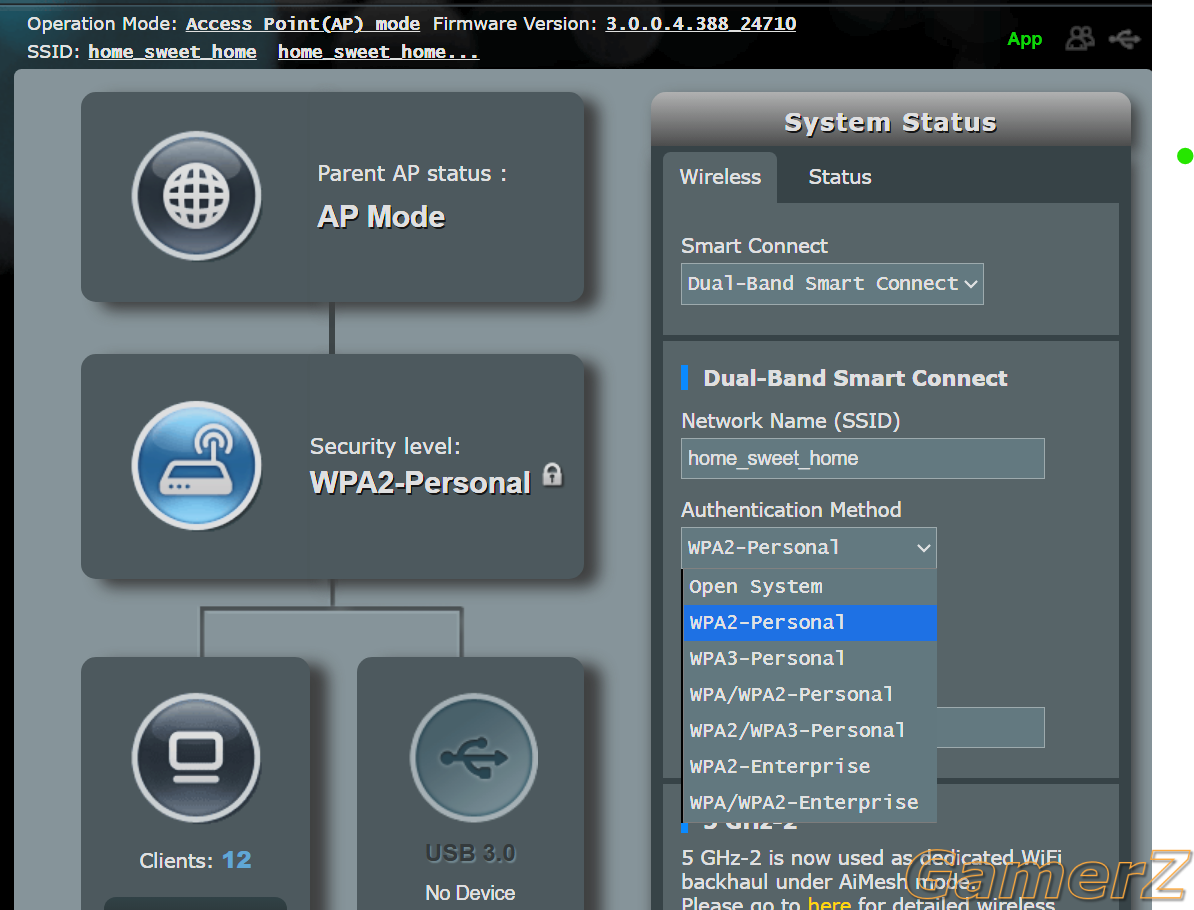The height and width of the screenshot is (910, 1194).
Task: Click the Dual-Band Smart Connect section heading
Action: (x=854, y=378)
